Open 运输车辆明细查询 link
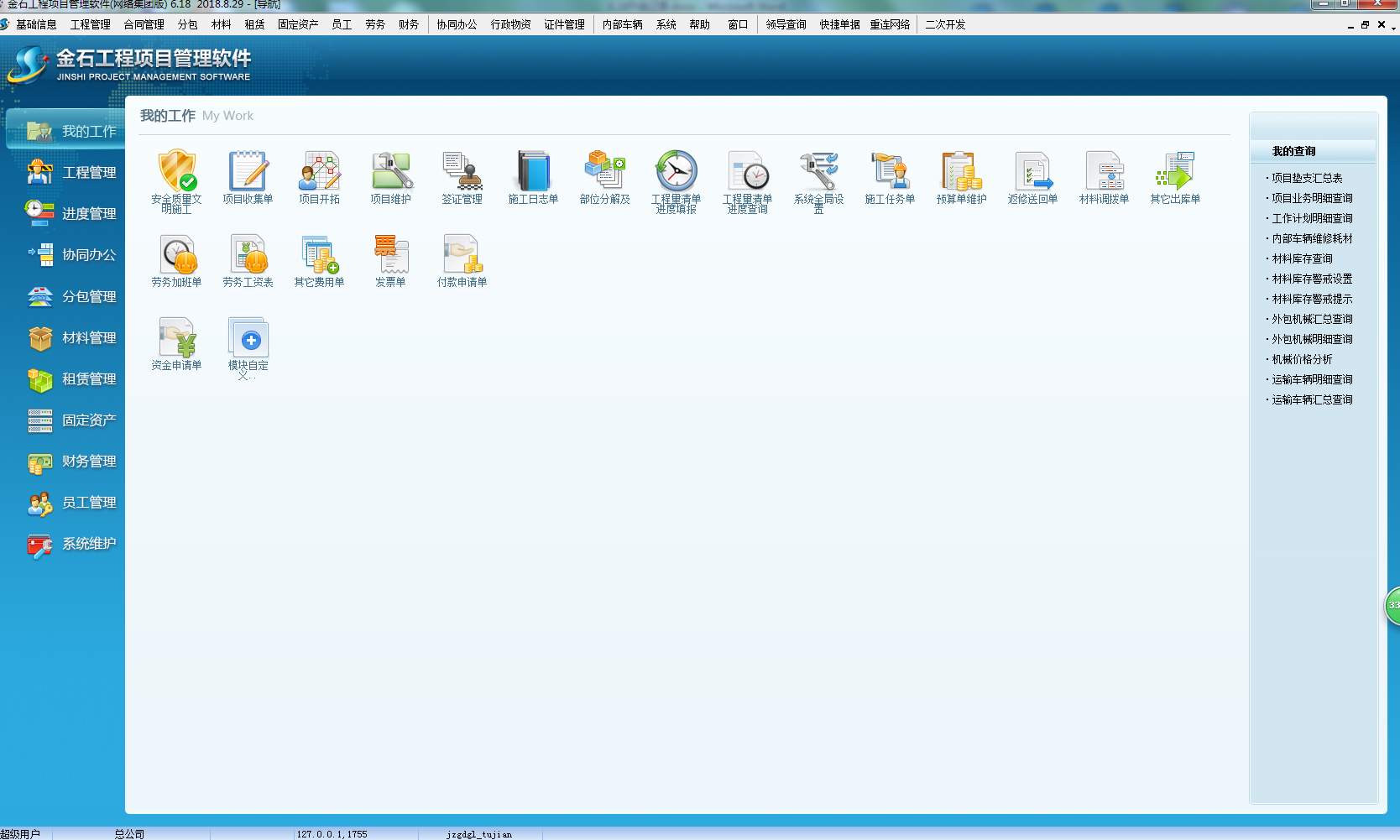 1312,379
